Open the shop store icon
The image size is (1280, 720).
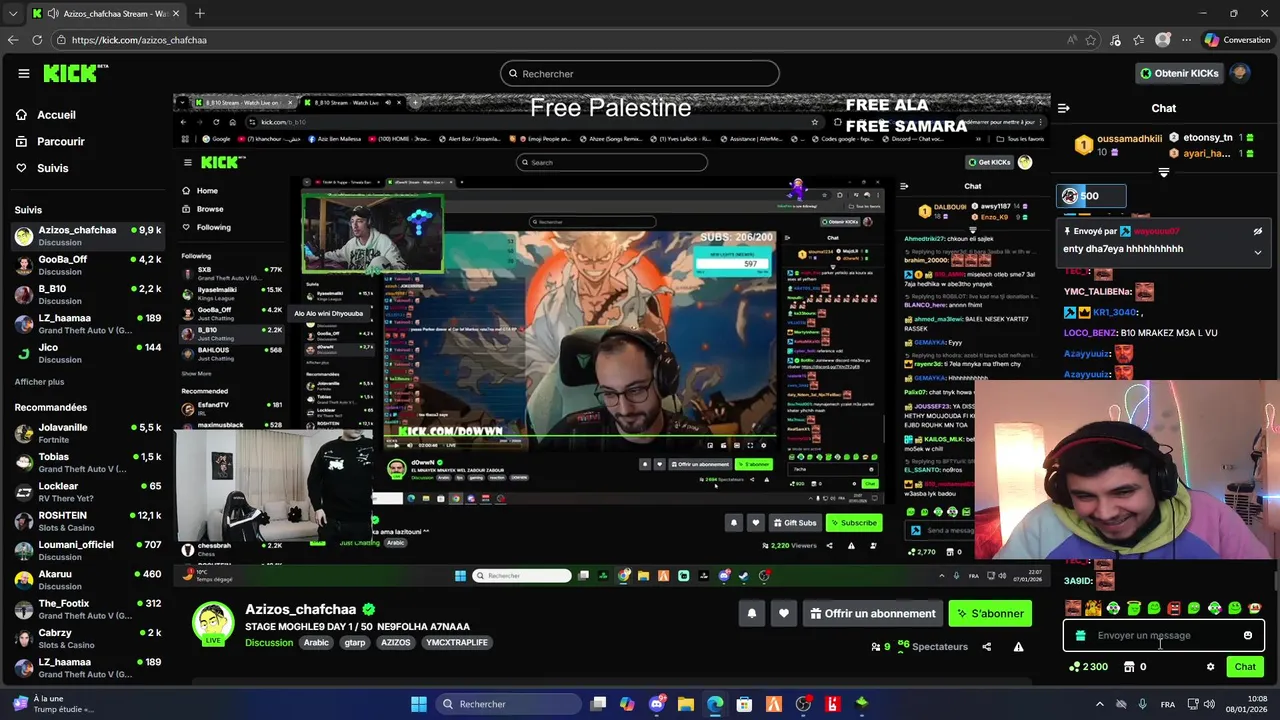1129,667
